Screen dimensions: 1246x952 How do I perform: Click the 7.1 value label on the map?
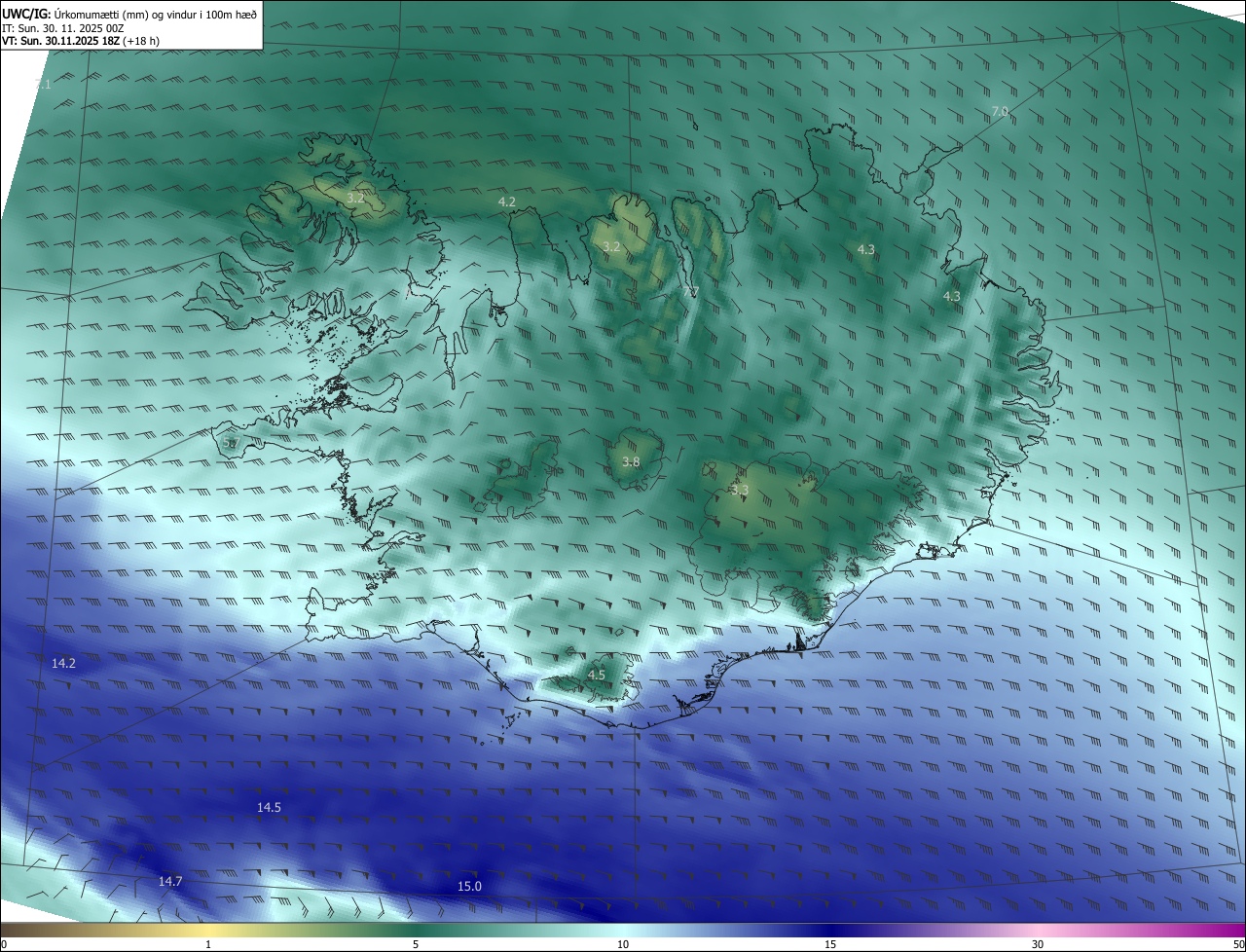(x=43, y=85)
